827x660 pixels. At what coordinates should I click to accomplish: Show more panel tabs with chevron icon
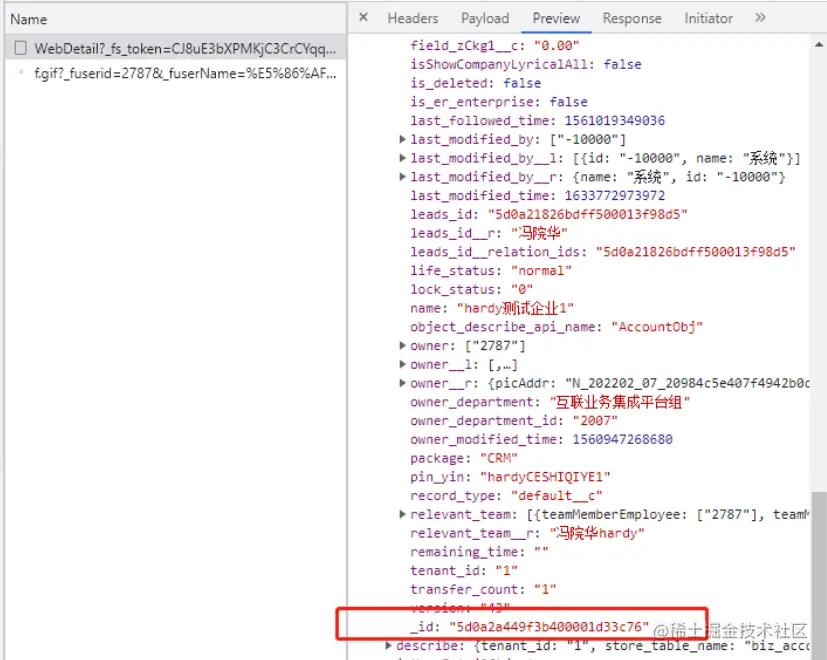759,17
